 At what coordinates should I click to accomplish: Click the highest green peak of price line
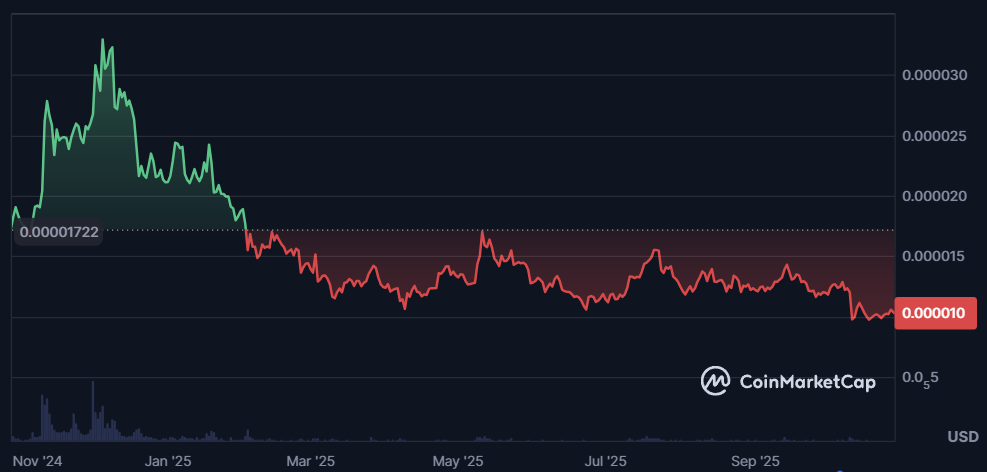click(x=103, y=39)
